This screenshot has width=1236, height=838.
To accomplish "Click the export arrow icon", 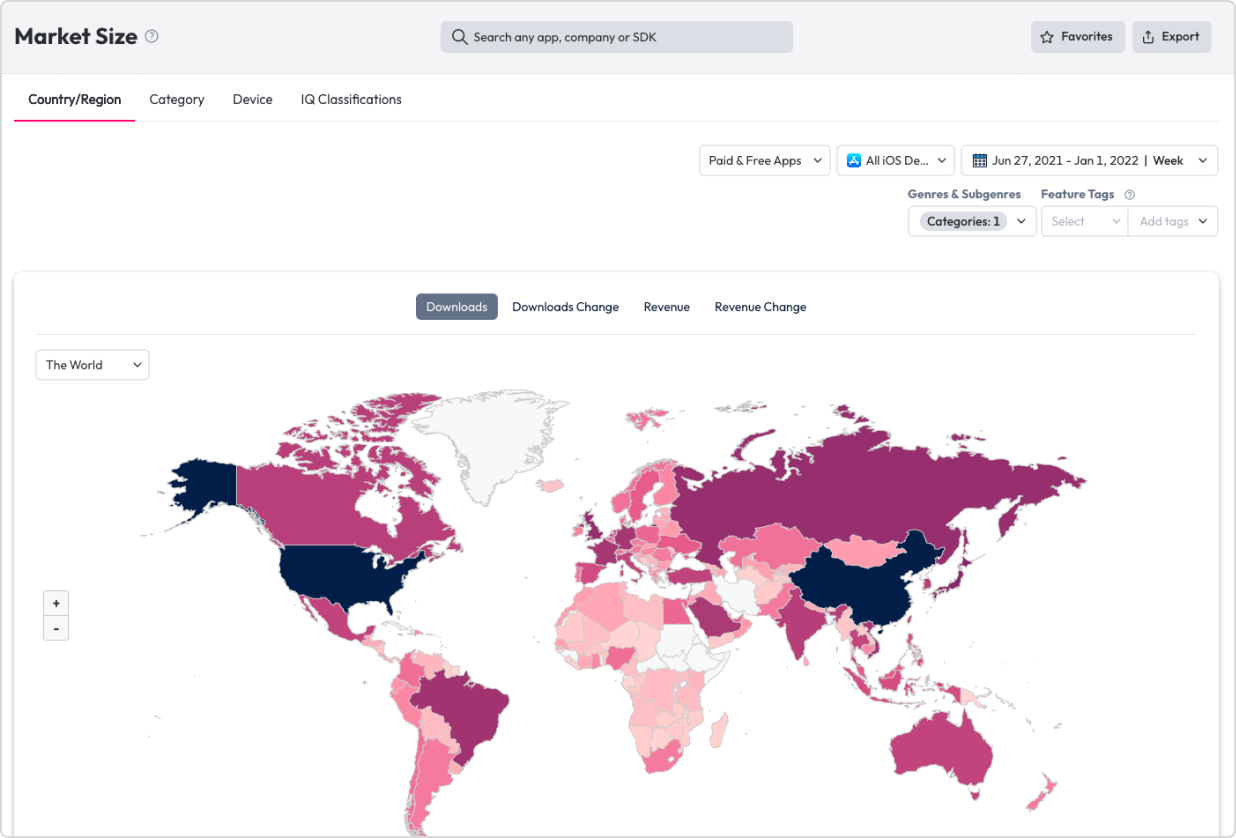I will coord(1148,37).
